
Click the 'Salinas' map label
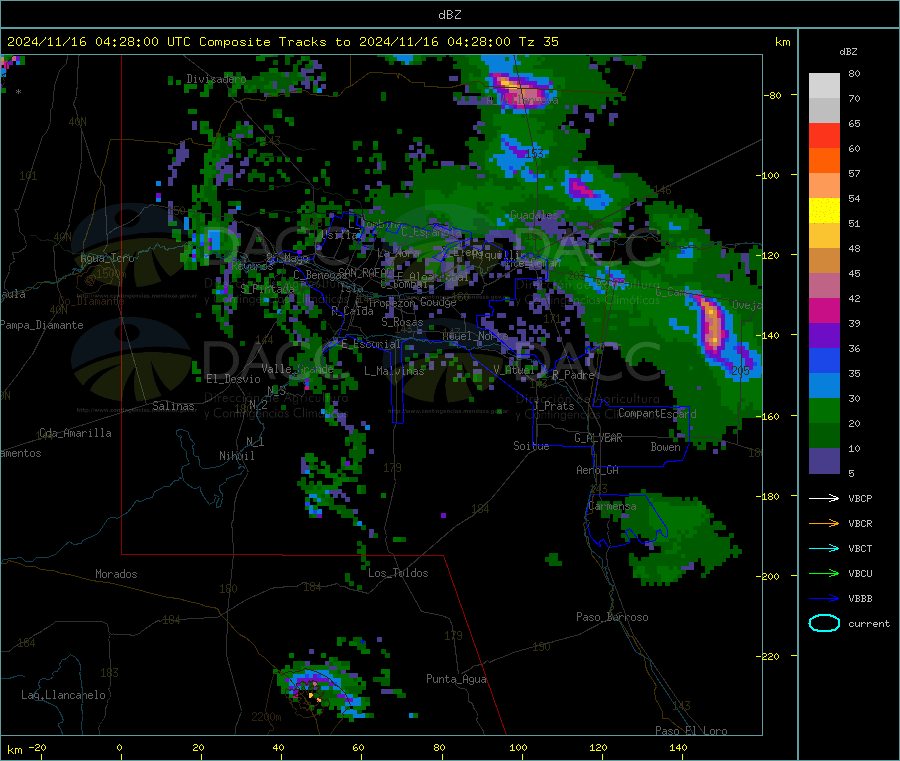tap(173, 406)
